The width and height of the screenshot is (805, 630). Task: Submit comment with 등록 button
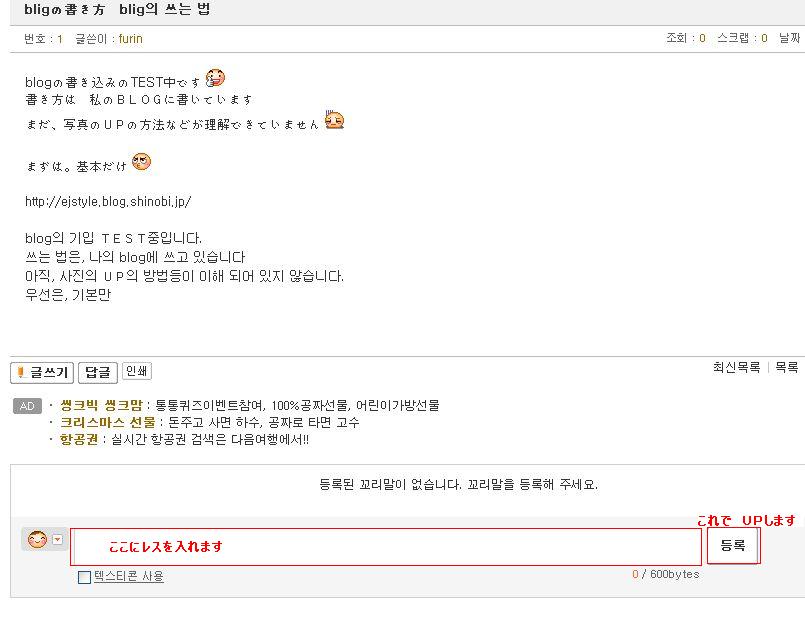point(733,545)
